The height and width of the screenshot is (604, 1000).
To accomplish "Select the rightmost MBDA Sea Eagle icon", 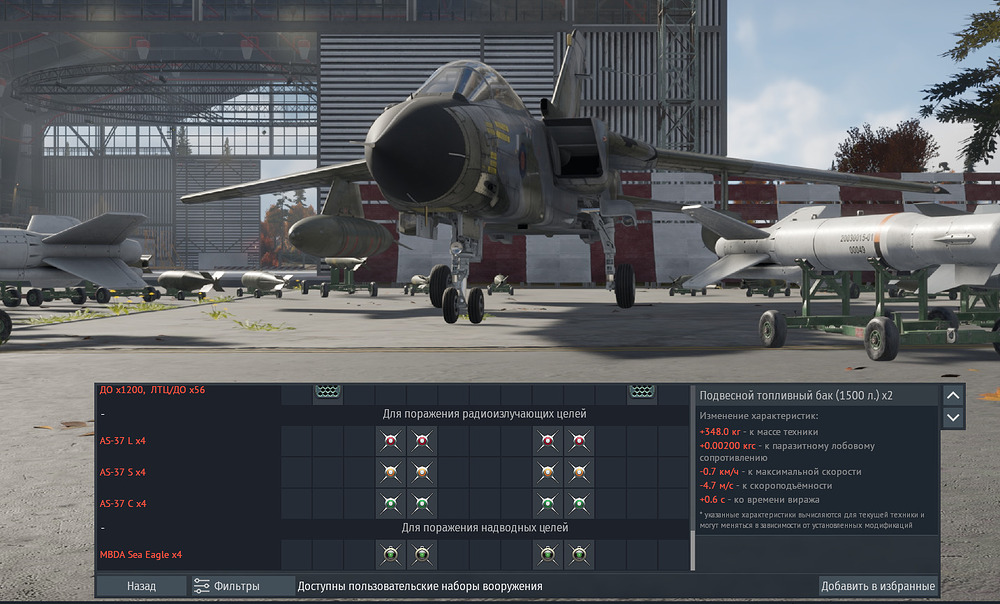I will 579,555.
